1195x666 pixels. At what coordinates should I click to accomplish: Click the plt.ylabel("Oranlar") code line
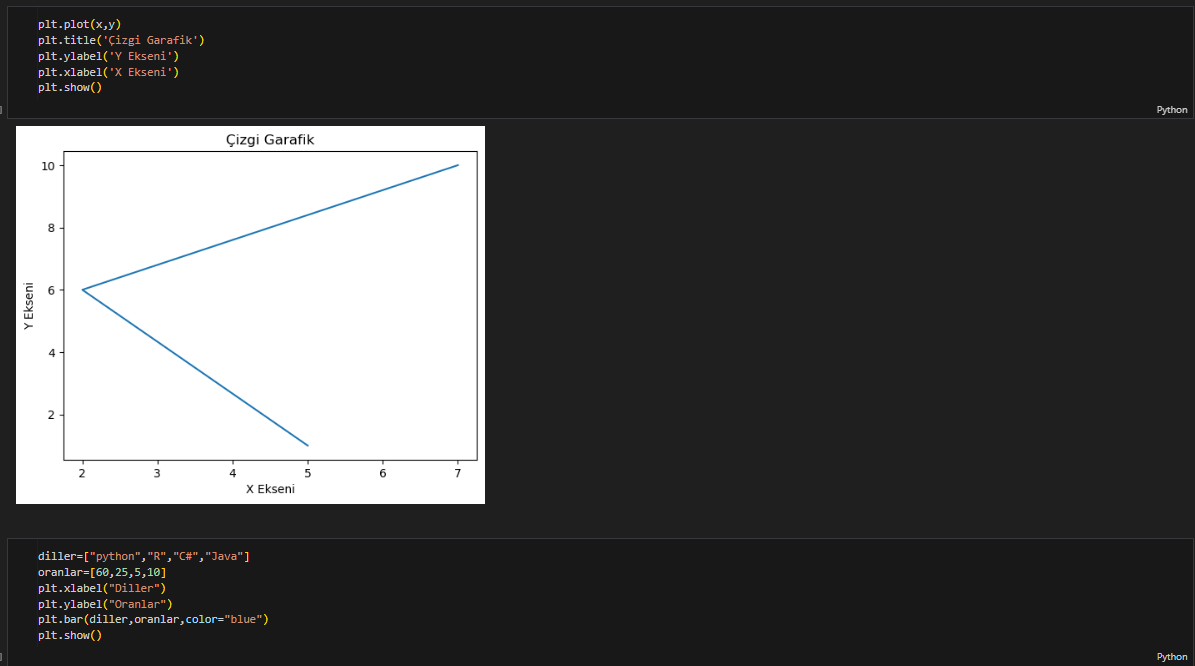(105, 604)
